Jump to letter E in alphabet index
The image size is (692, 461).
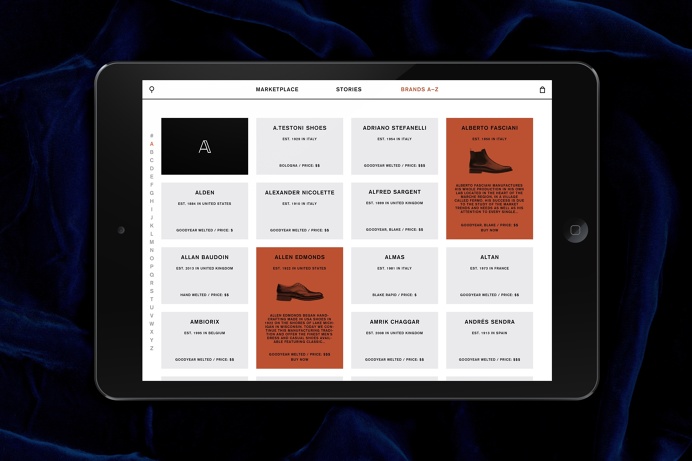[151, 176]
